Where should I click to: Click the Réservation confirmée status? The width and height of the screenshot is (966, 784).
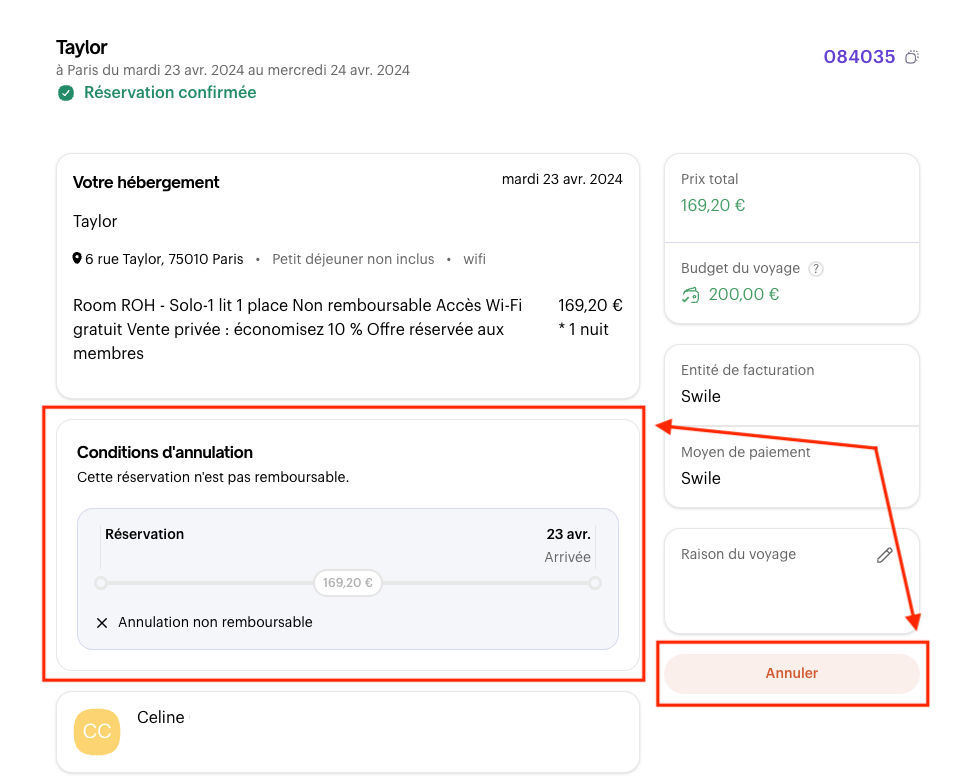click(x=170, y=92)
